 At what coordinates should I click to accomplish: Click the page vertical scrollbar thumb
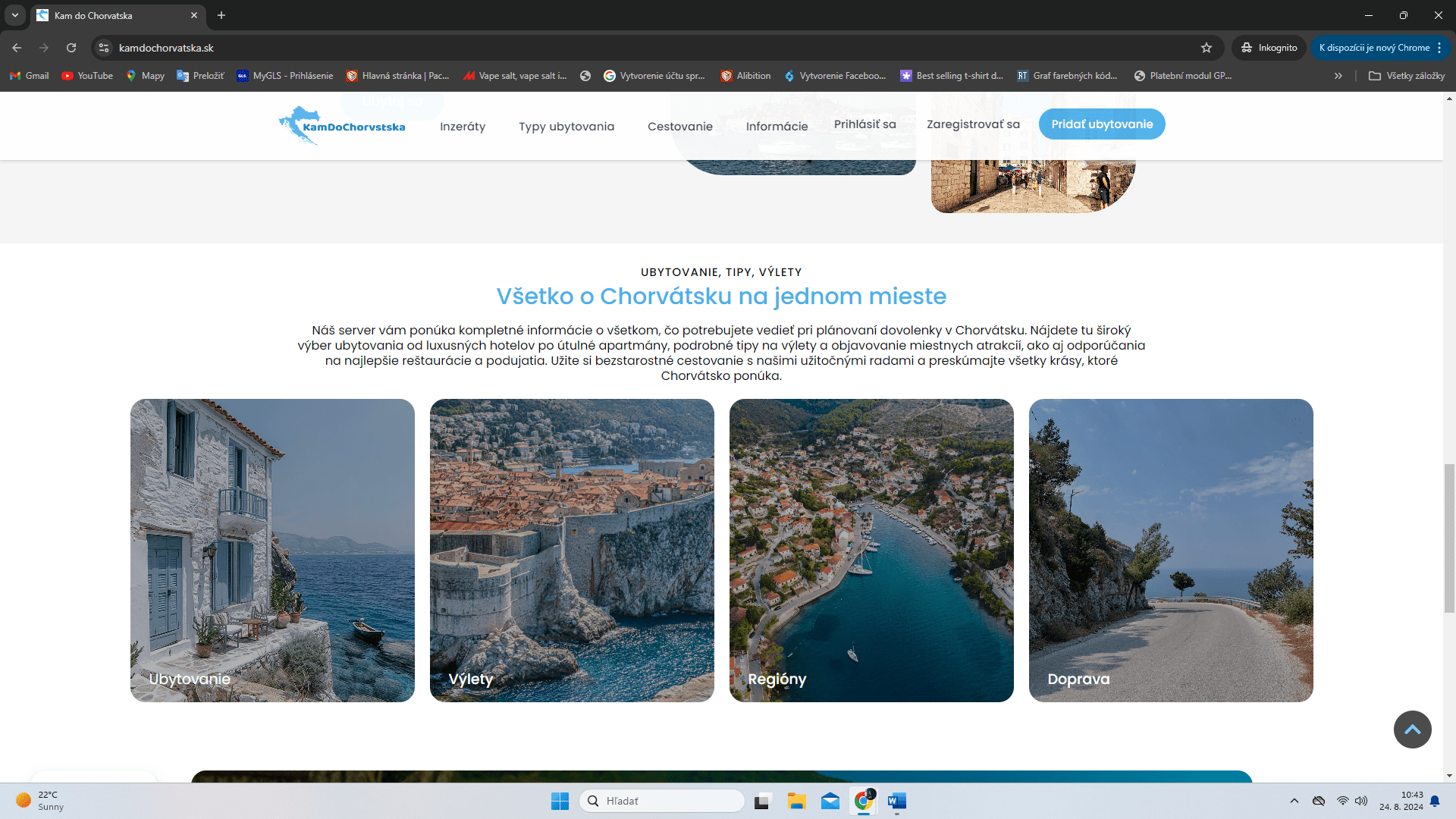[x=1449, y=538]
